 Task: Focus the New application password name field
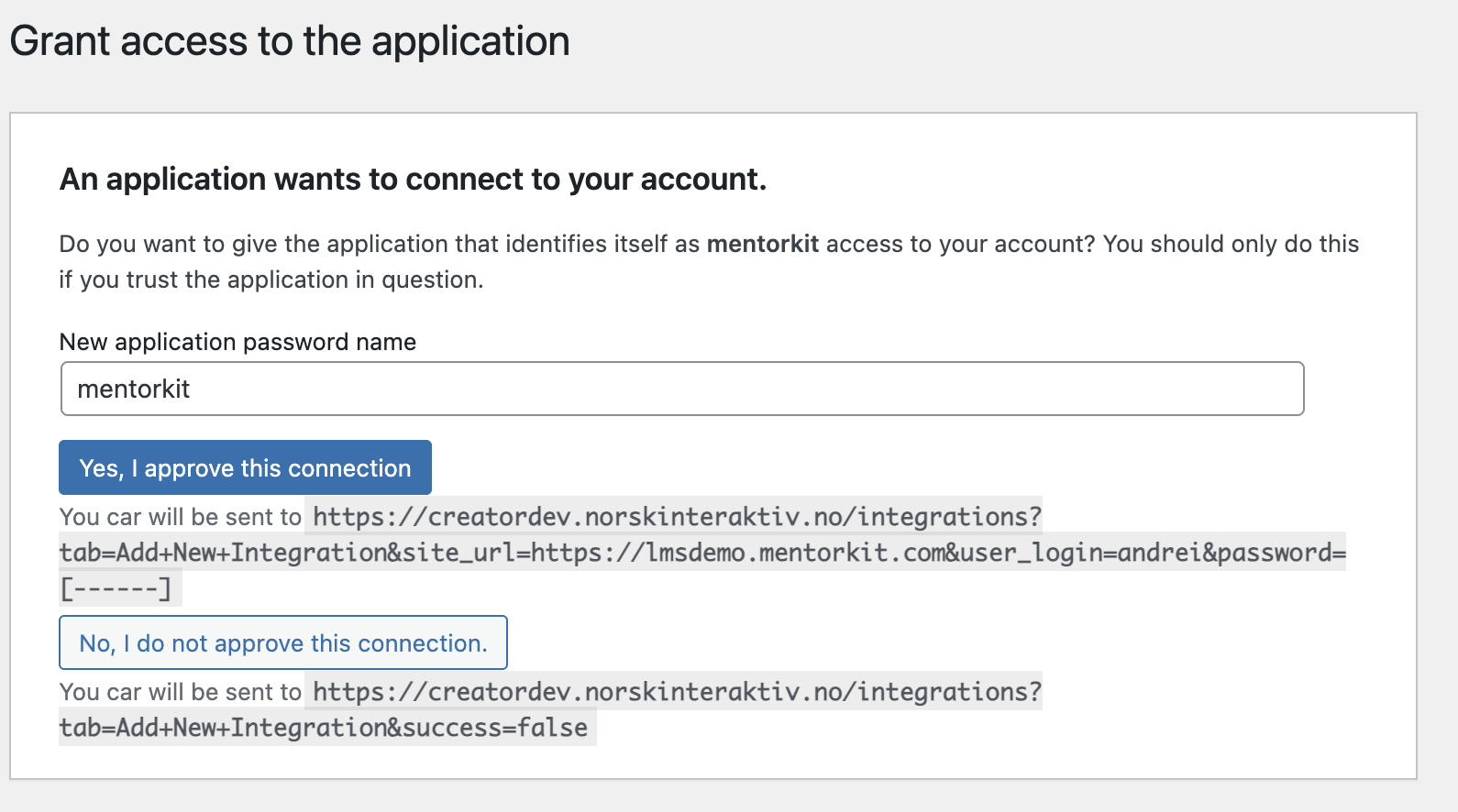point(682,389)
